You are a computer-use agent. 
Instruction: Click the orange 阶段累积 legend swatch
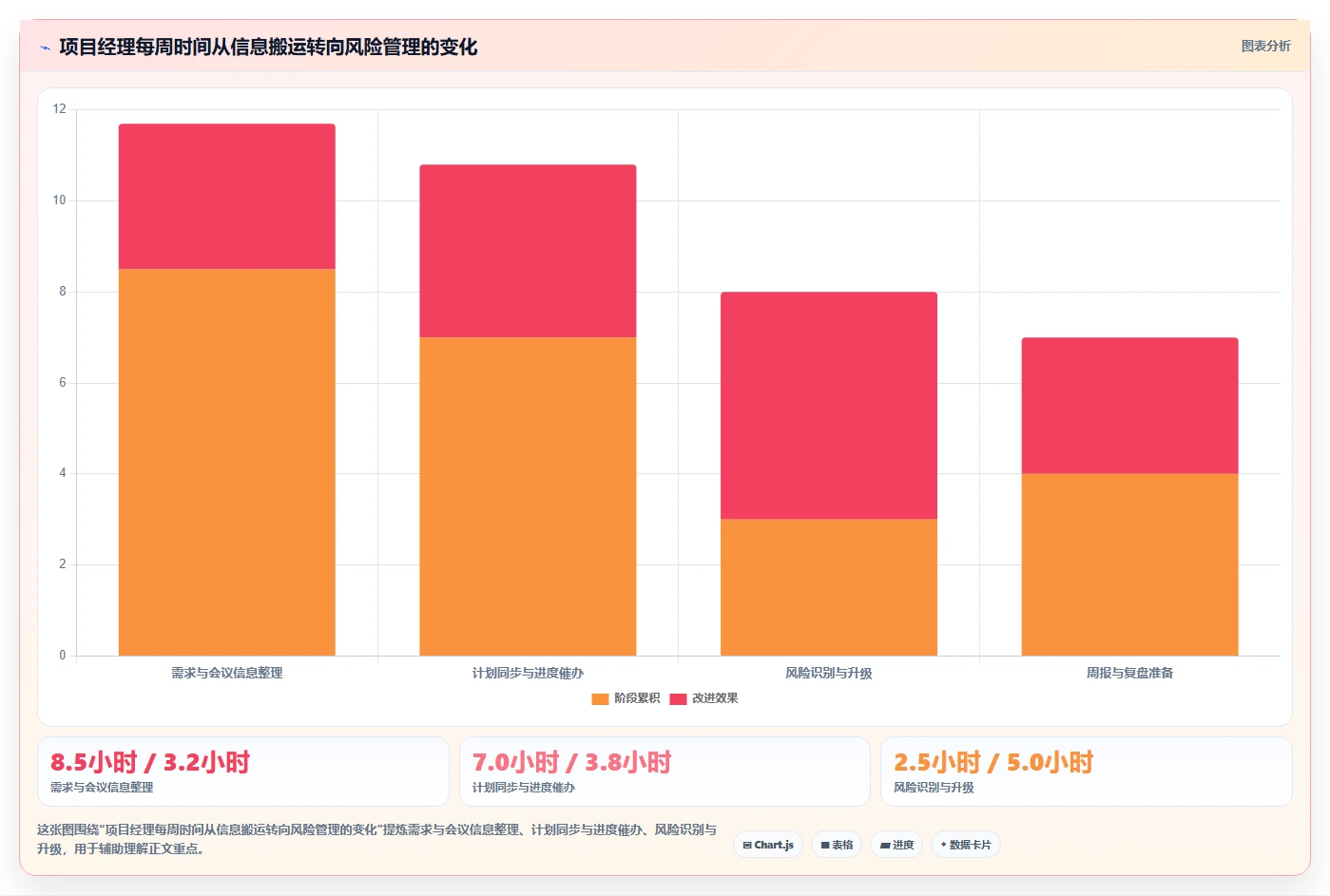600,698
